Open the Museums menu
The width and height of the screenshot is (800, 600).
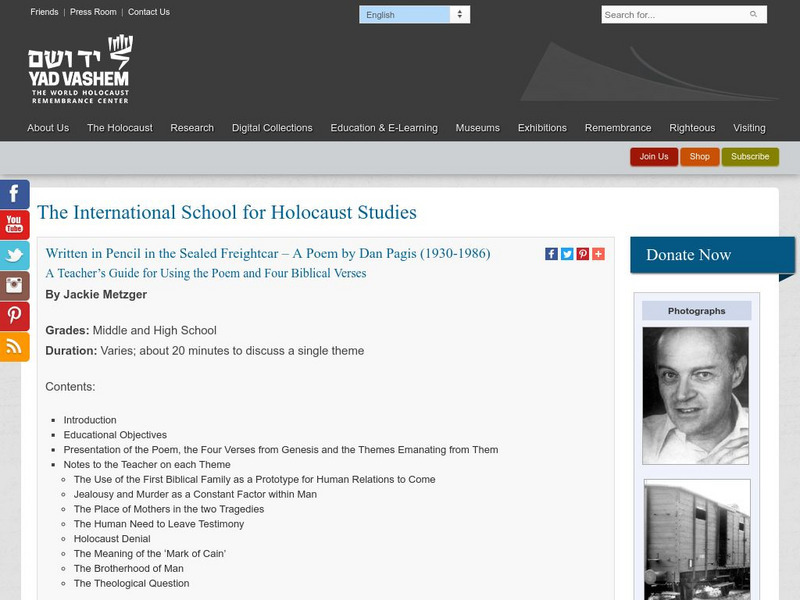point(478,128)
